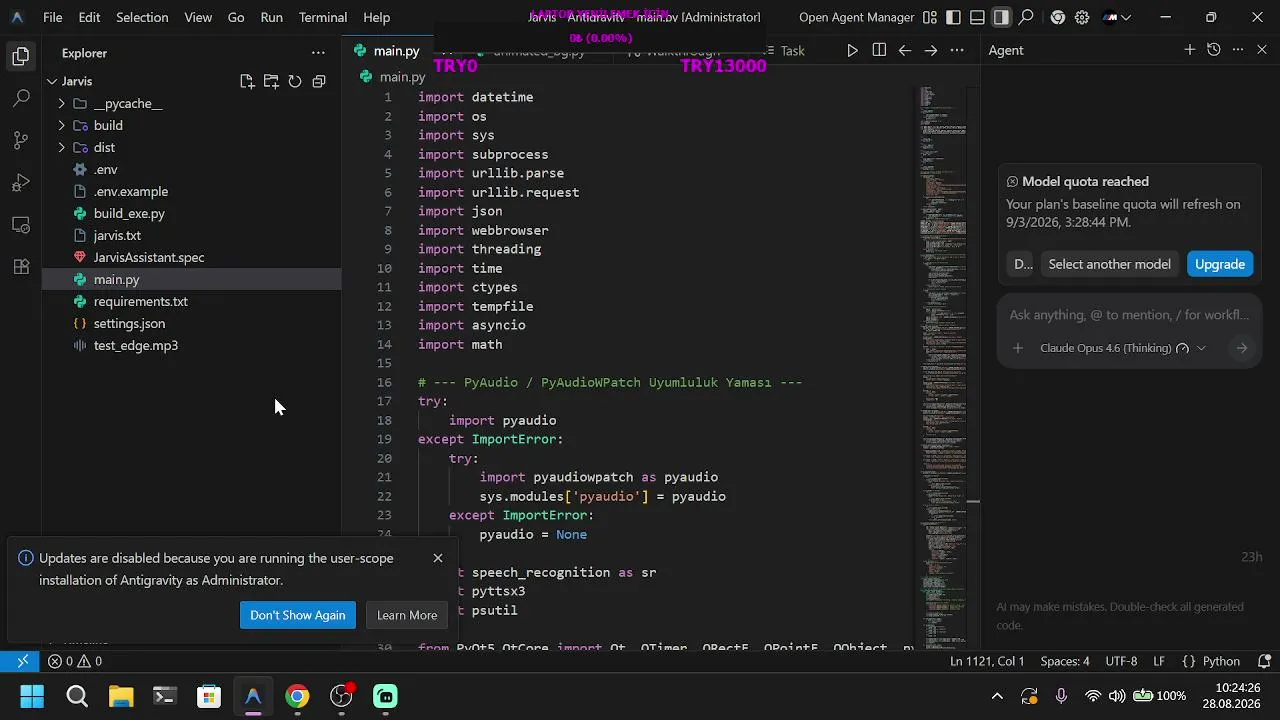Image resolution: width=1280 pixels, height=720 pixels.
Task: Expand the build folder
Action: coord(61,126)
